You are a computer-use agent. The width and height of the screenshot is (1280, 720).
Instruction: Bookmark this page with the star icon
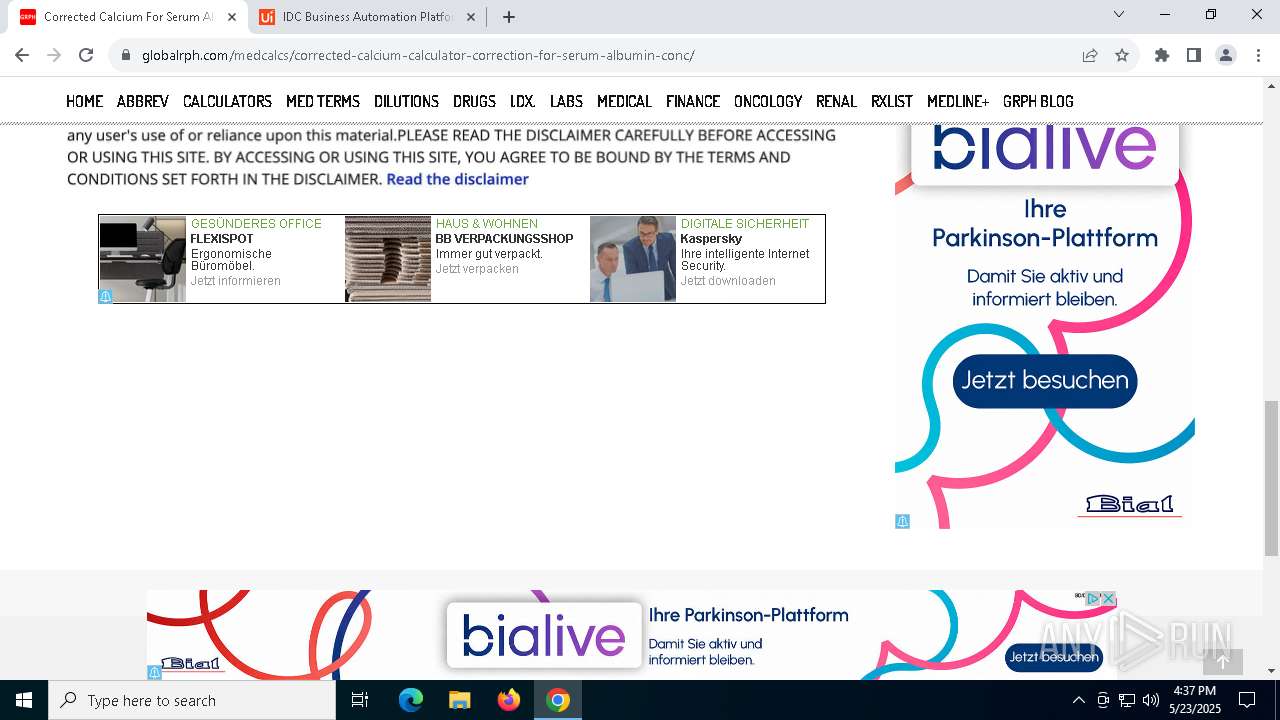(1122, 55)
